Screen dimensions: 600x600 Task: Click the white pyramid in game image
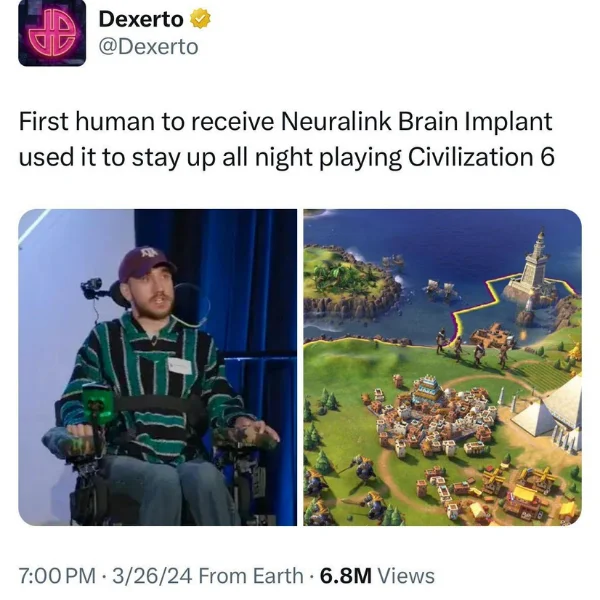pyautogui.click(x=549, y=408)
